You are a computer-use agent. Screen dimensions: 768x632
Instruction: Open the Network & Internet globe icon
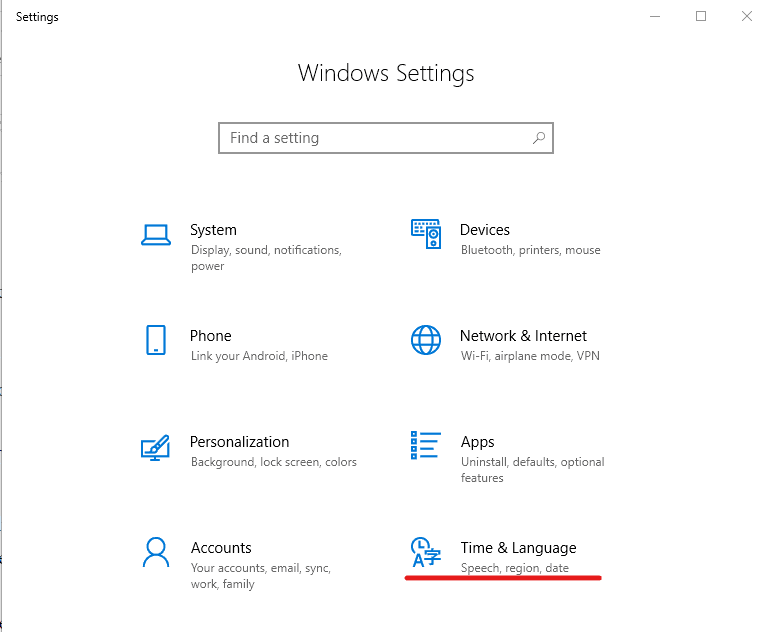[x=426, y=340]
